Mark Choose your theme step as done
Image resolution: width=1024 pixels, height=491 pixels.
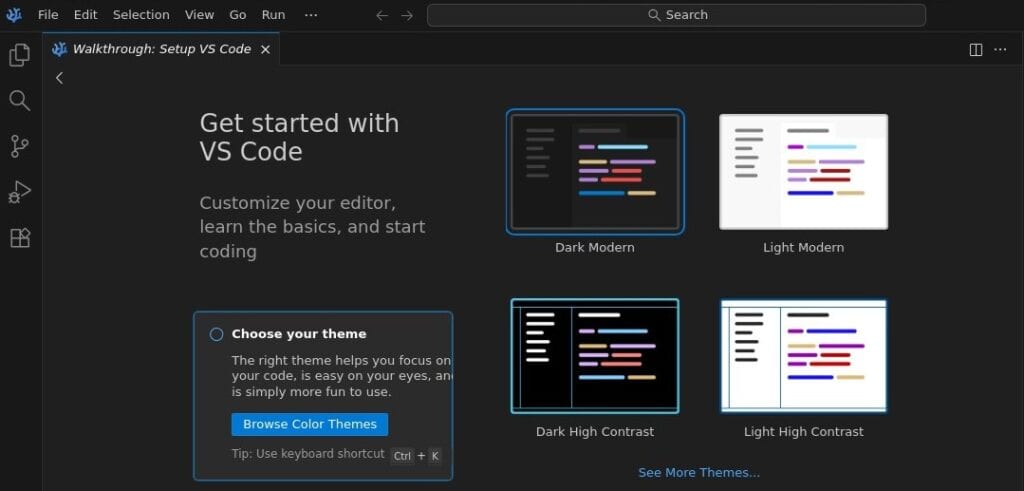(216, 334)
